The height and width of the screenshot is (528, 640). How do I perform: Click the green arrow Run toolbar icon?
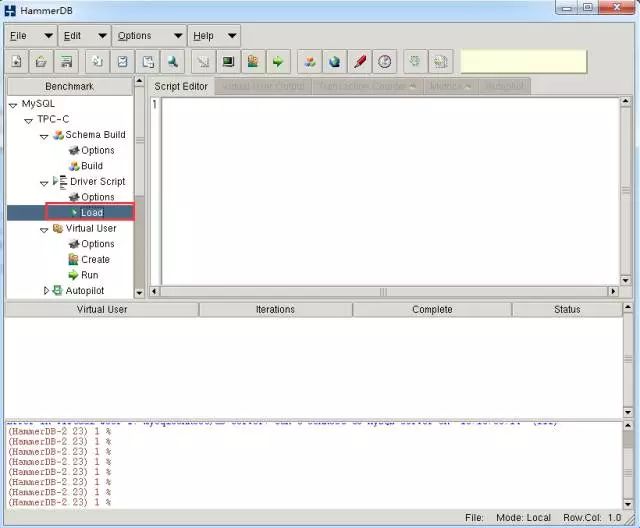coord(278,62)
